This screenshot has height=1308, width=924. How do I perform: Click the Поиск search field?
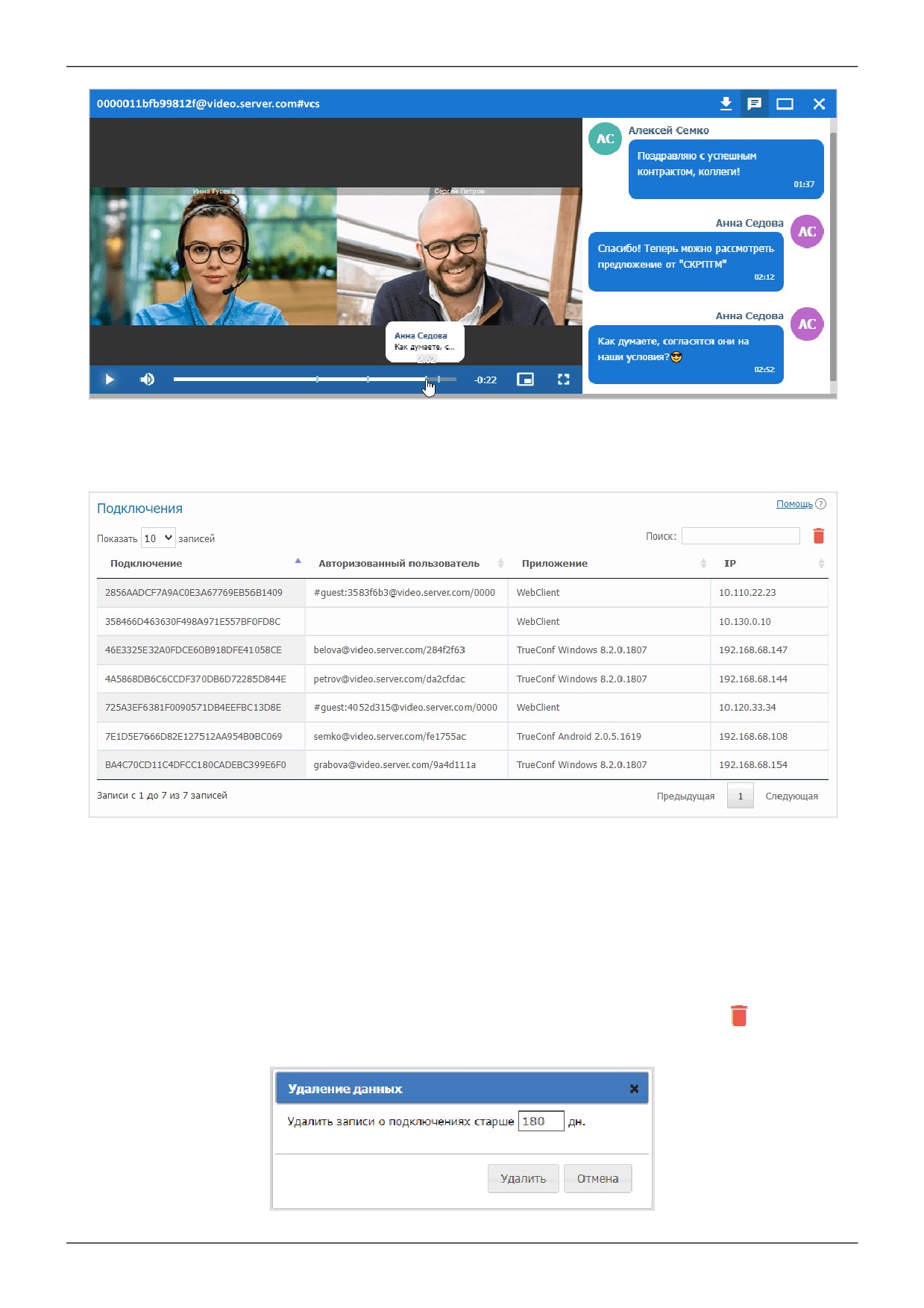pyautogui.click(x=741, y=535)
